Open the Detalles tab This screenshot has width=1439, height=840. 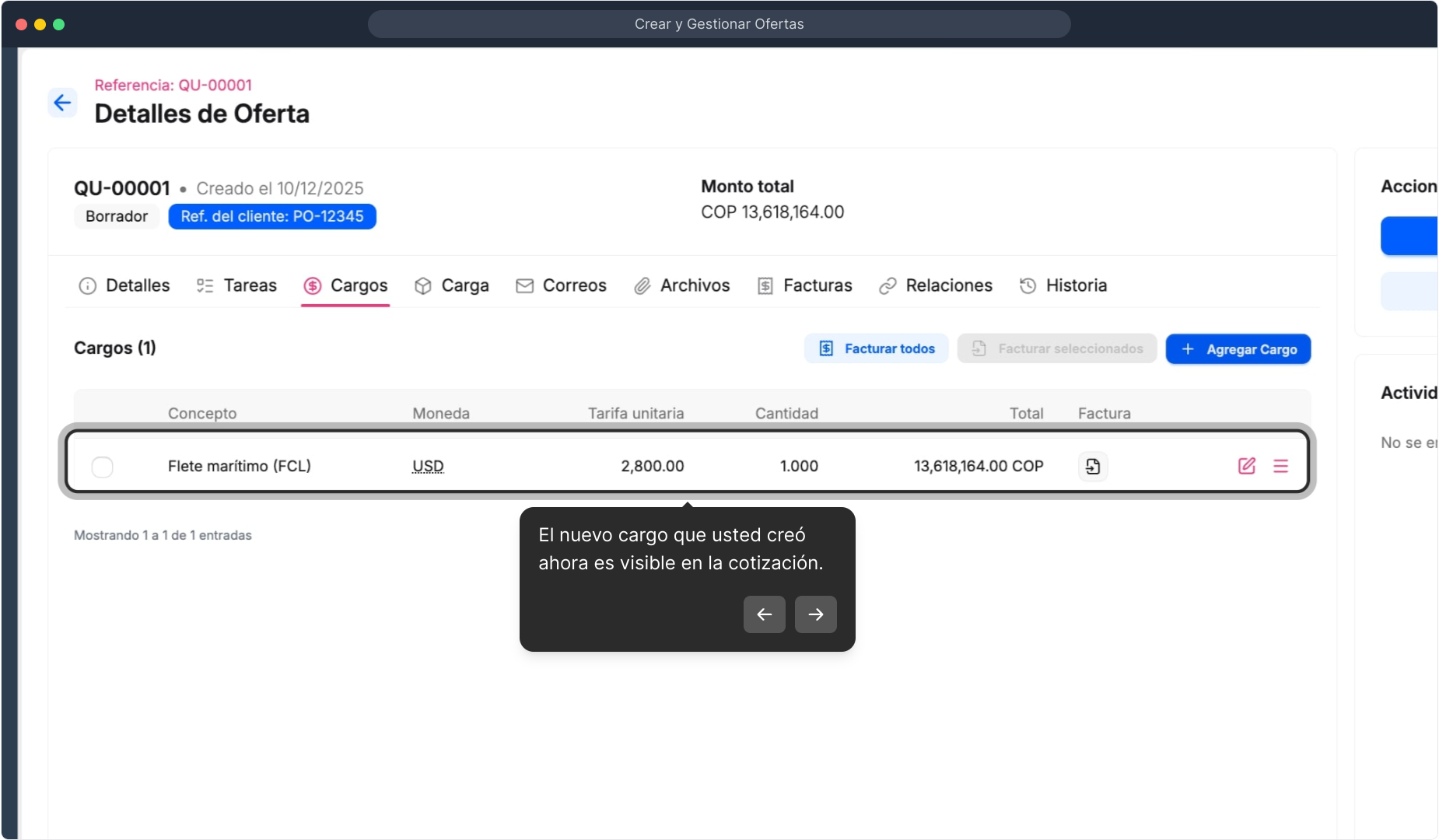coord(124,285)
